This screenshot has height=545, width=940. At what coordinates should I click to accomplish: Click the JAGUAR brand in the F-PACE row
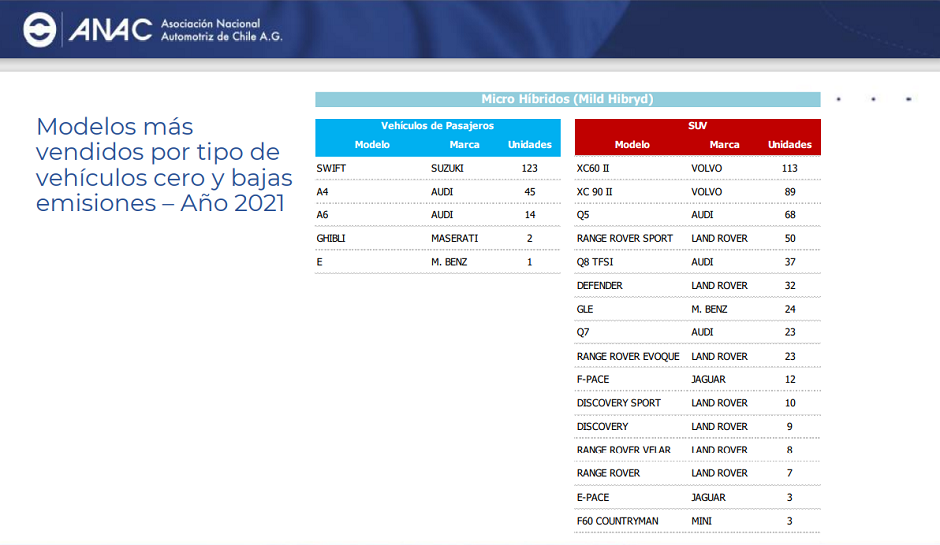708,380
